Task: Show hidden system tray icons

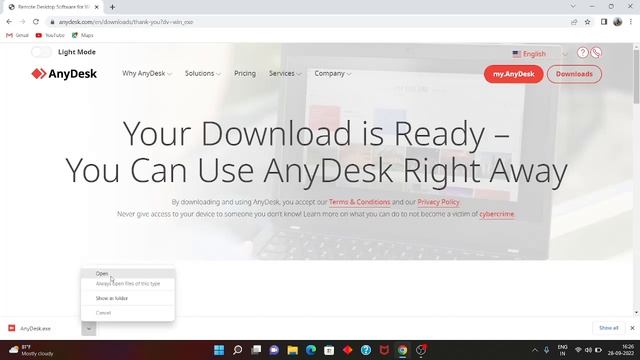Action: pyautogui.click(x=535, y=350)
